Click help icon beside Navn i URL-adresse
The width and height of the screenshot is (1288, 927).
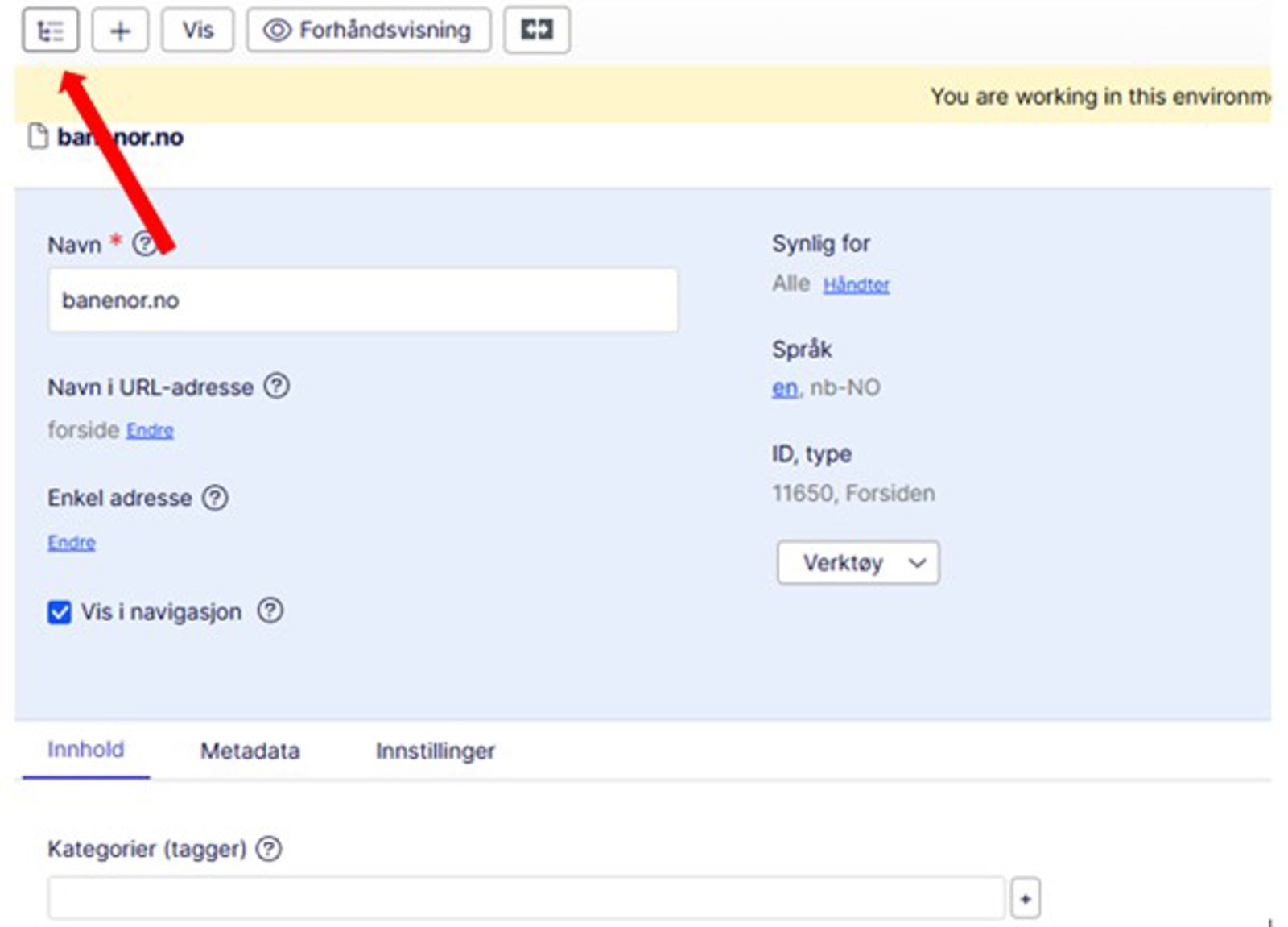(x=277, y=387)
